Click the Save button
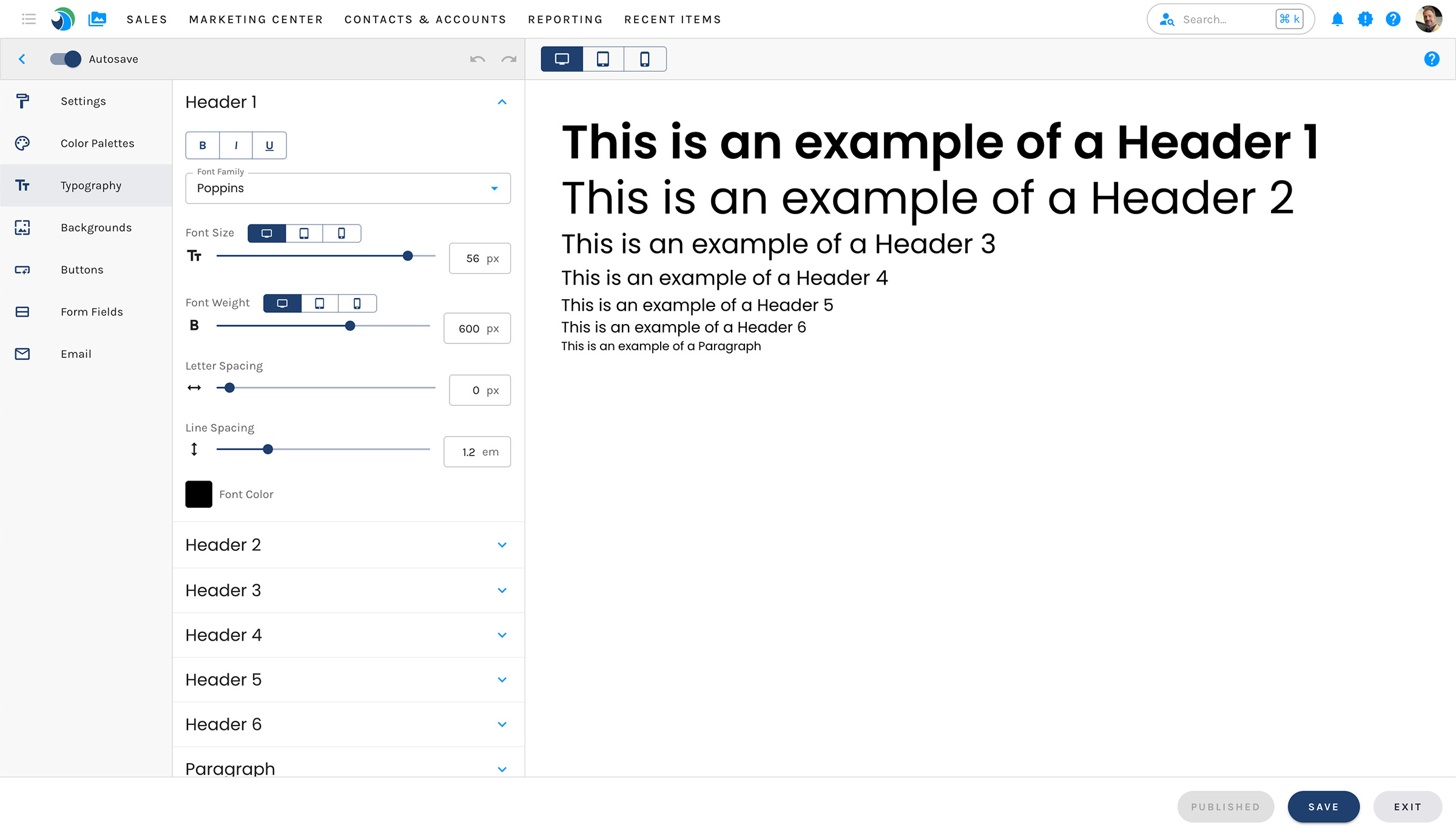Image resolution: width=1456 pixels, height=836 pixels. pos(1323,806)
